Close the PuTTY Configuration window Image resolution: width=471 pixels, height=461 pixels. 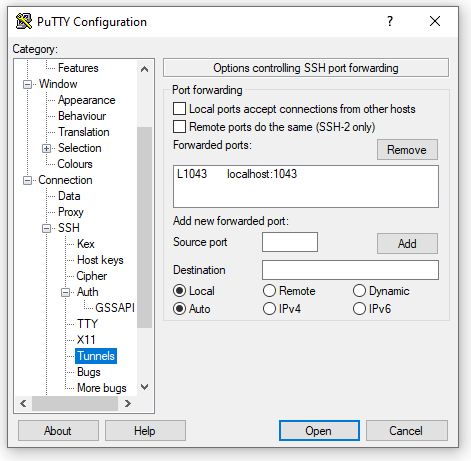[x=435, y=21]
